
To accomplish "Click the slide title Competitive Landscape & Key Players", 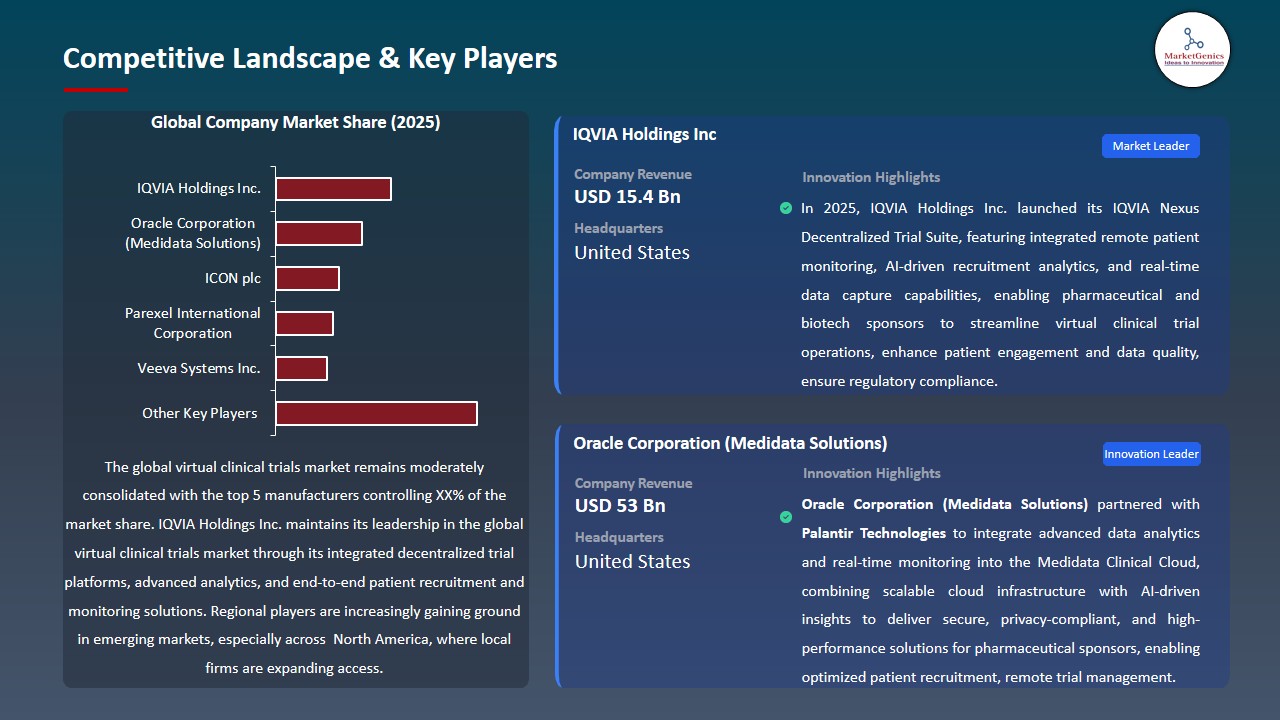I will [310, 58].
